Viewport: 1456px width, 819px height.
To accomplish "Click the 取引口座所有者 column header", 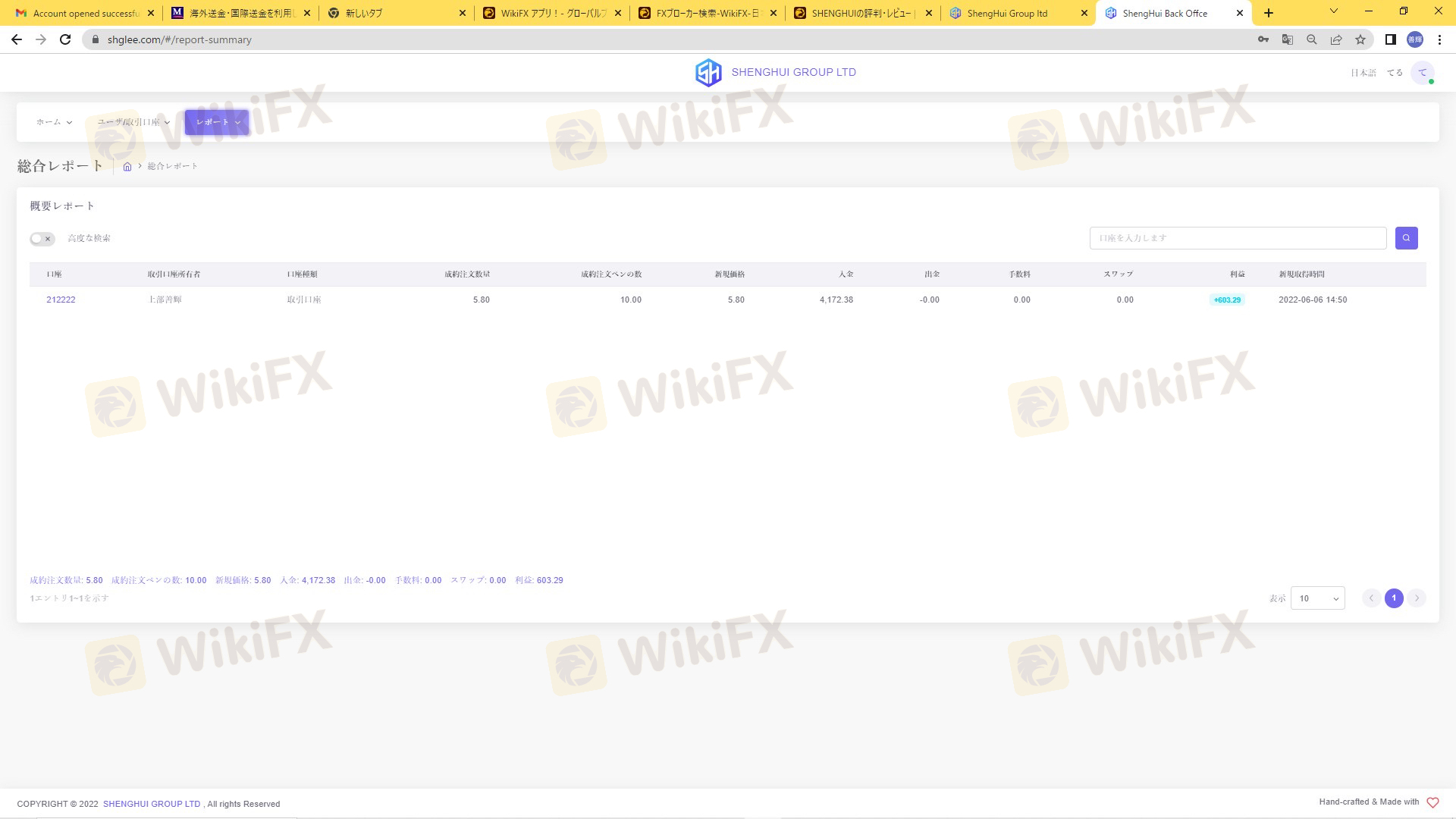I will tap(174, 275).
